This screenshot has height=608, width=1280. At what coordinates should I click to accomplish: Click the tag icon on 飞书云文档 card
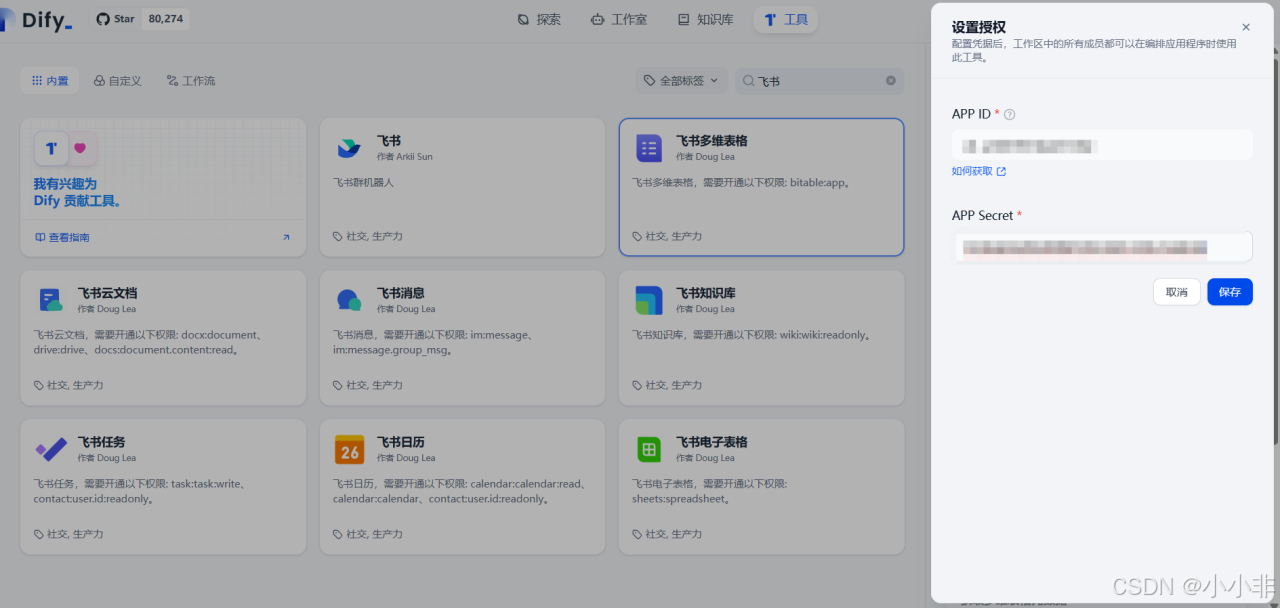[x=39, y=385]
